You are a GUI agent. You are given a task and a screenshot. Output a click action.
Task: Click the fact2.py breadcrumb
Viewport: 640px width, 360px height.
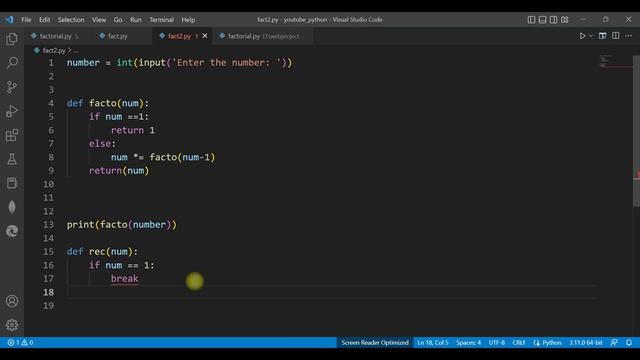pos(53,51)
